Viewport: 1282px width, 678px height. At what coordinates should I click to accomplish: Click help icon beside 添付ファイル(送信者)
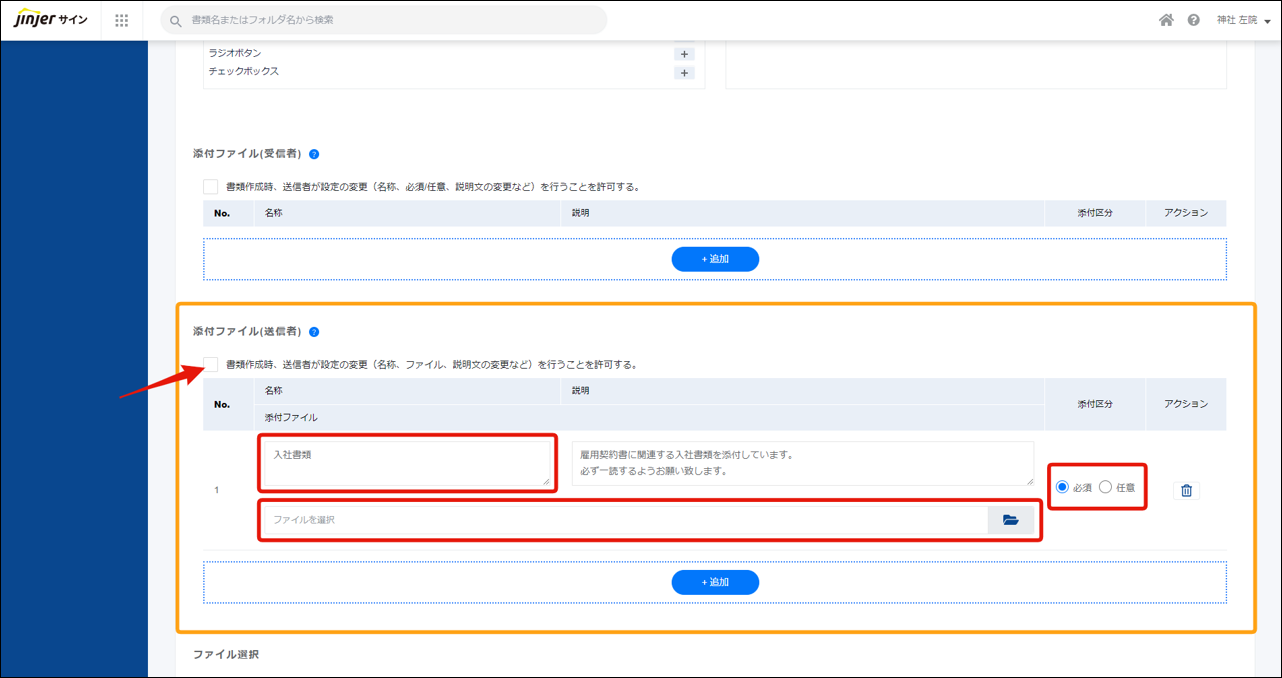pos(314,332)
